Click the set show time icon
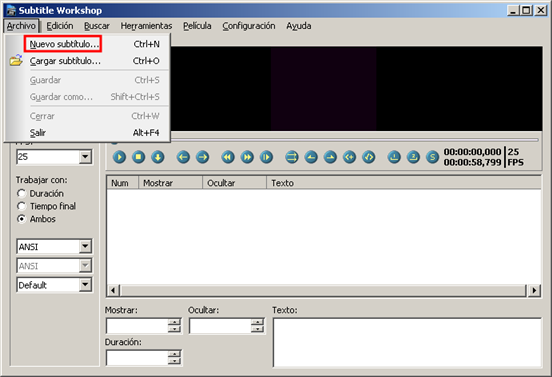 (x=311, y=157)
